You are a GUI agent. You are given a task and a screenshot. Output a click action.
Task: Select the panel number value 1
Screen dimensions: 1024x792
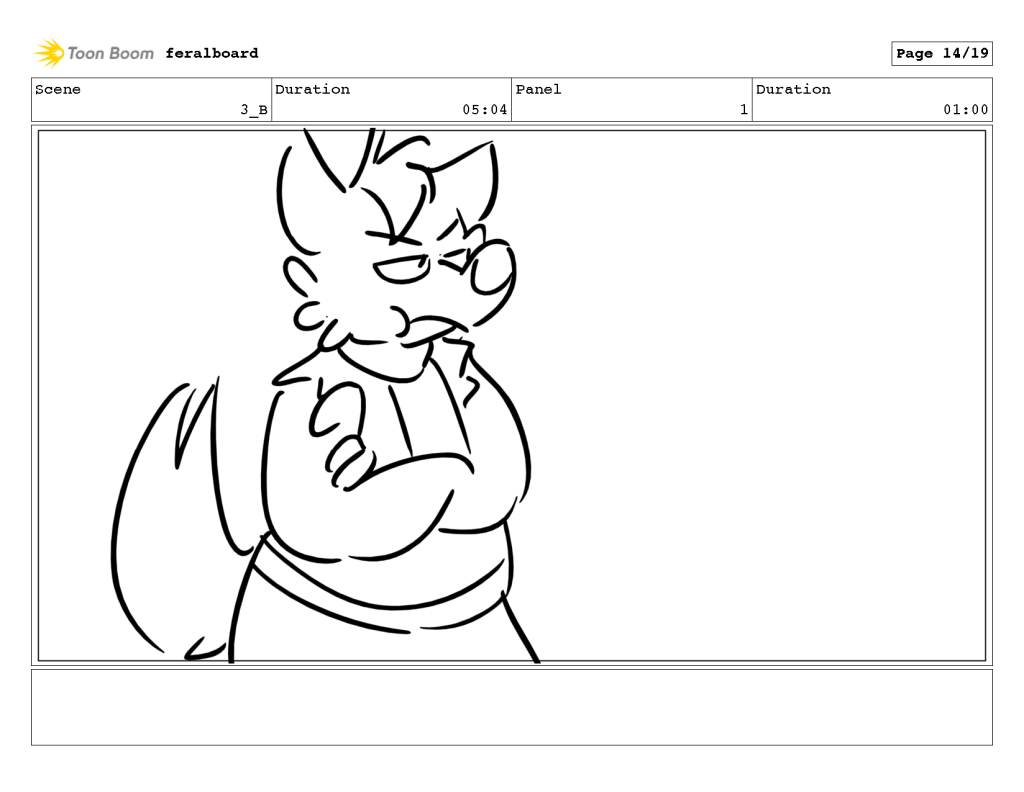pos(743,110)
